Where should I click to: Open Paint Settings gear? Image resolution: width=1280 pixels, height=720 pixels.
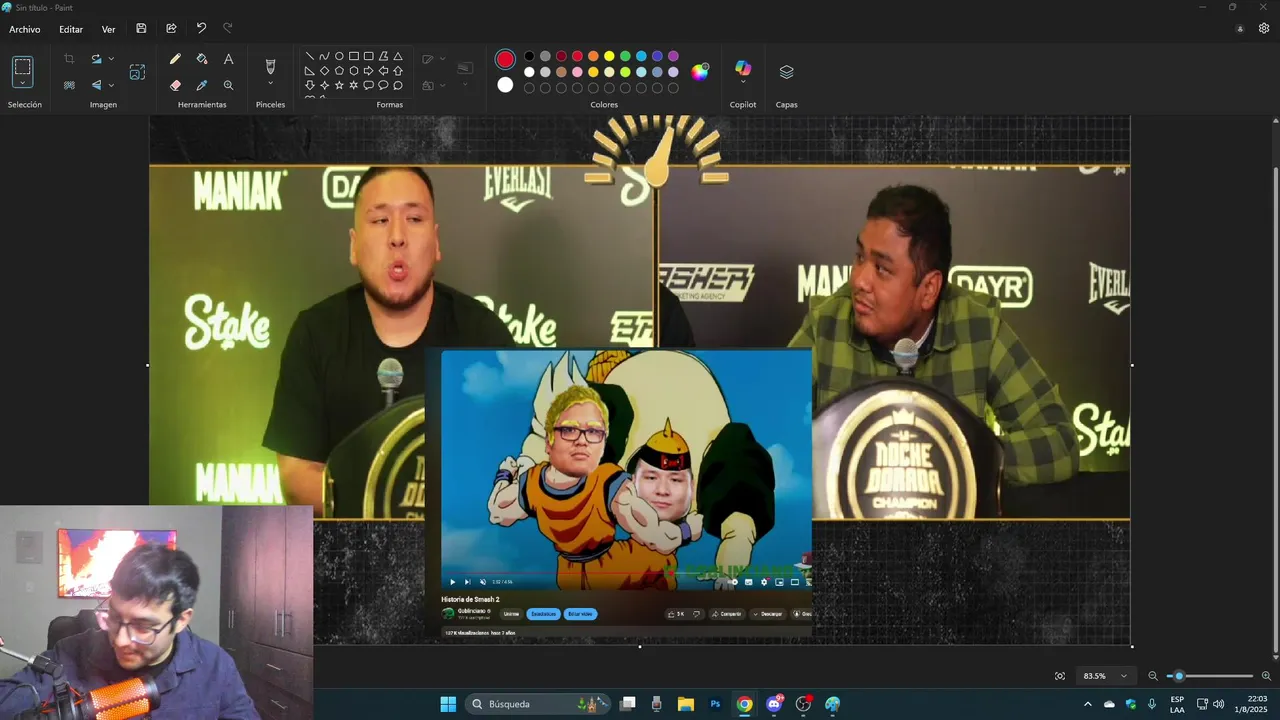click(x=1264, y=29)
